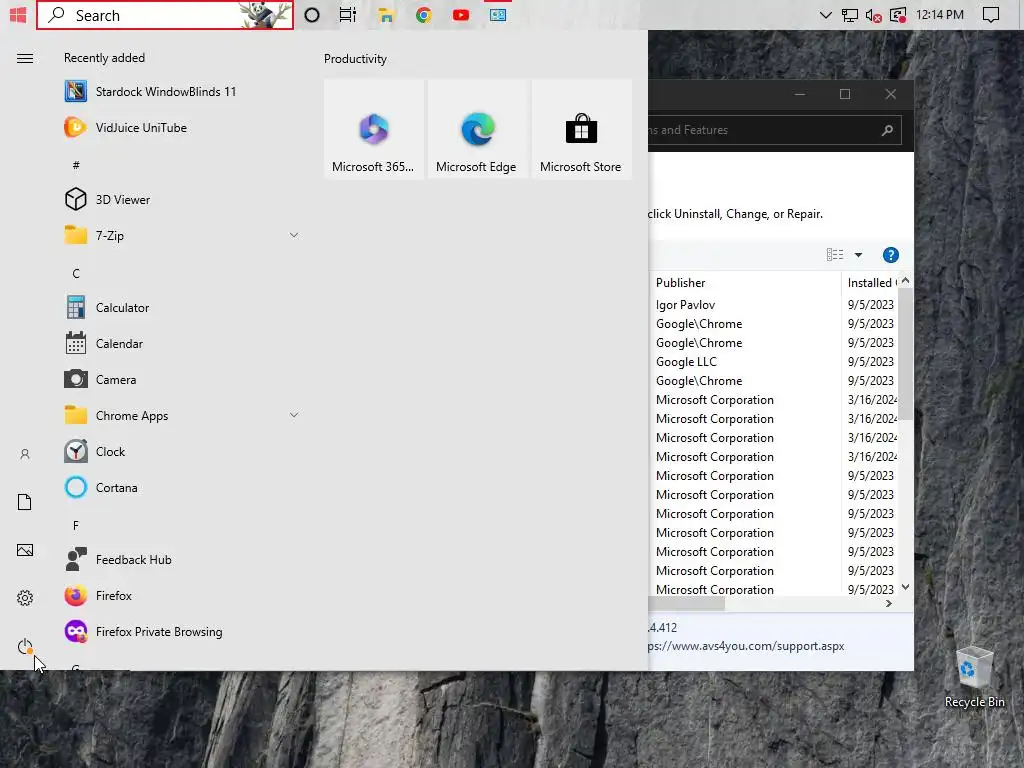
Task: Open Feedback Hub
Action: click(x=183, y=559)
